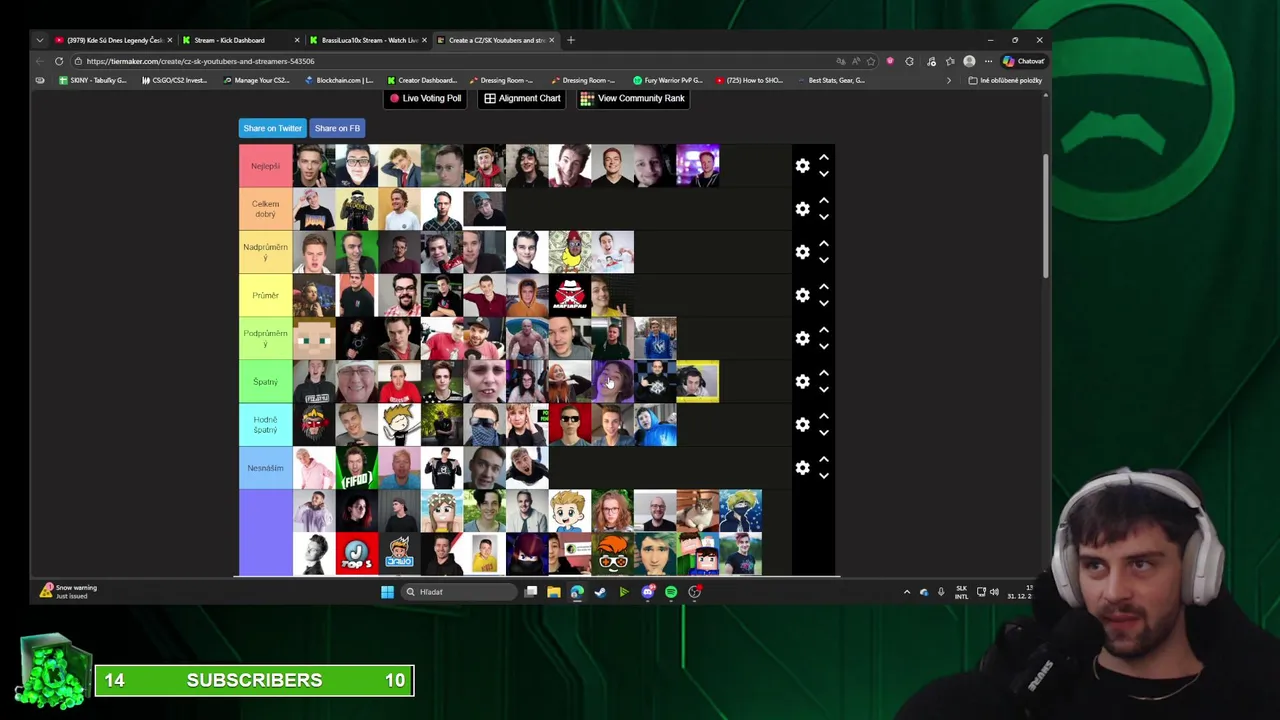Open Creator Dashboard bookmark
This screenshot has width=1280, height=720.
coord(421,80)
